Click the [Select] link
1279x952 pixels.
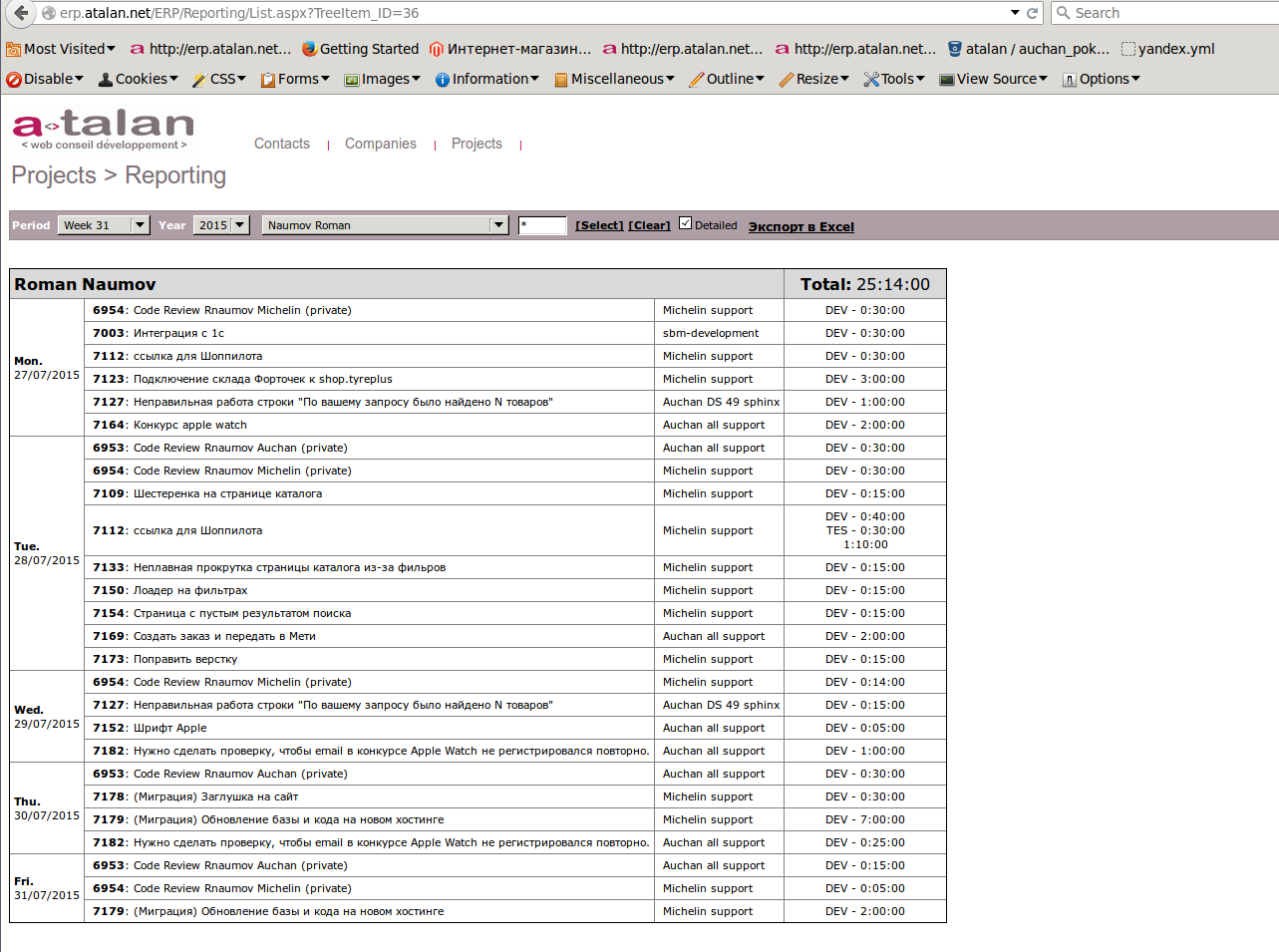(x=599, y=226)
